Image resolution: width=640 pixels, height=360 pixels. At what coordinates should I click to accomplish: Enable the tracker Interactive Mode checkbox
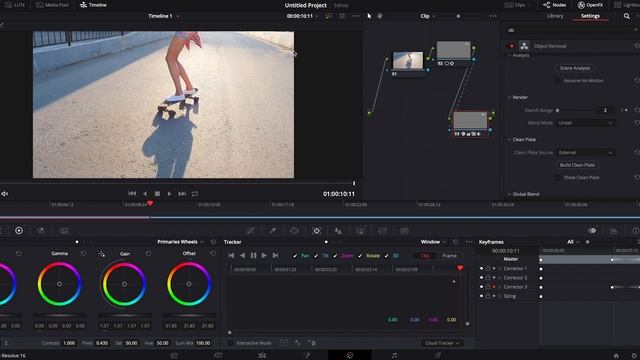(x=230, y=343)
